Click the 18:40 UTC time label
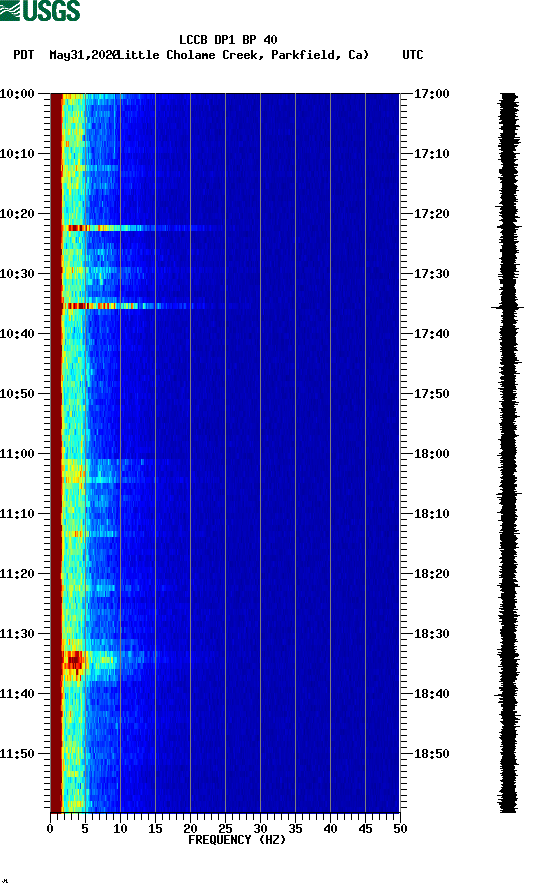This screenshot has height=892, width=552. point(431,694)
